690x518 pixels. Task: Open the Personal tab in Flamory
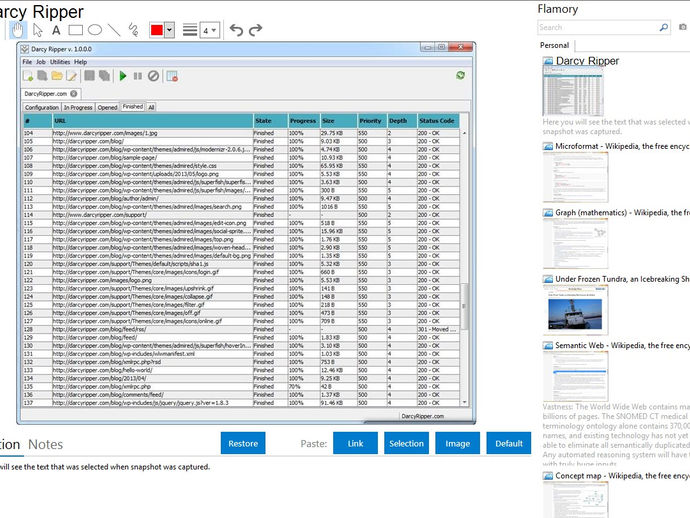tap(554, 45)
